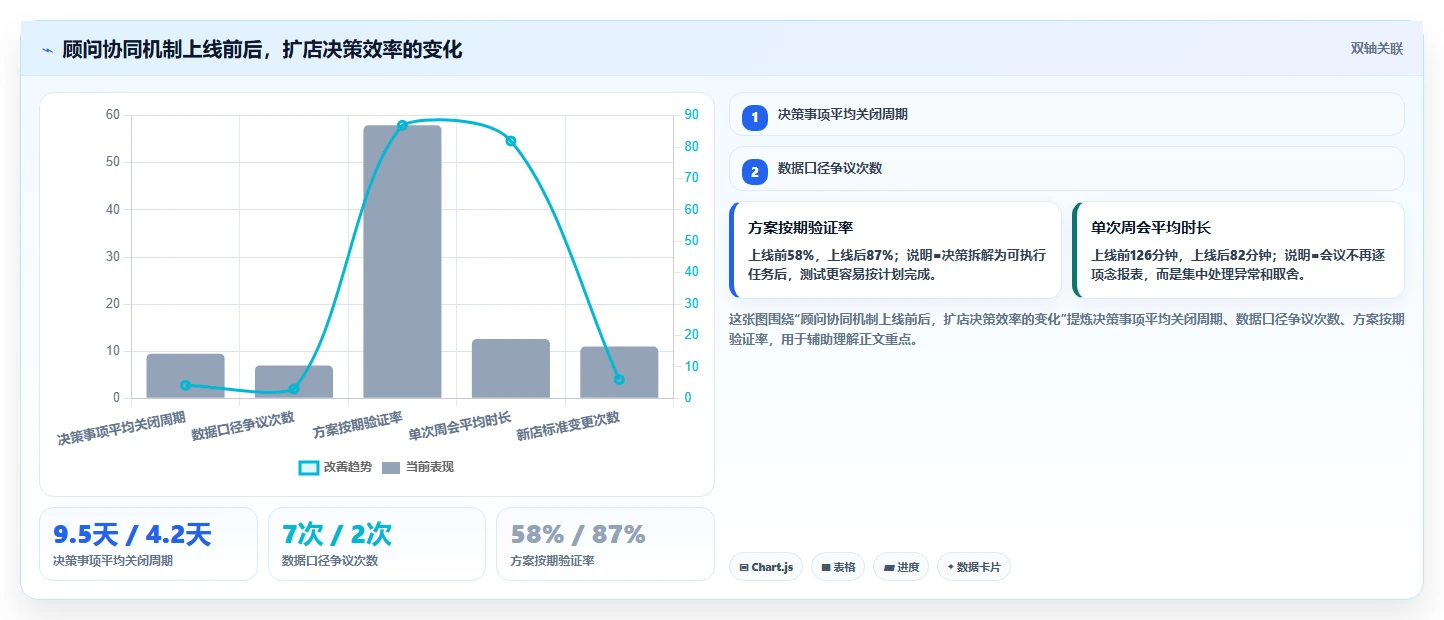The image size is (1444, 620).
Task: Select list item 1 决策事项平均关闭周期
Action: [1067, 115]
